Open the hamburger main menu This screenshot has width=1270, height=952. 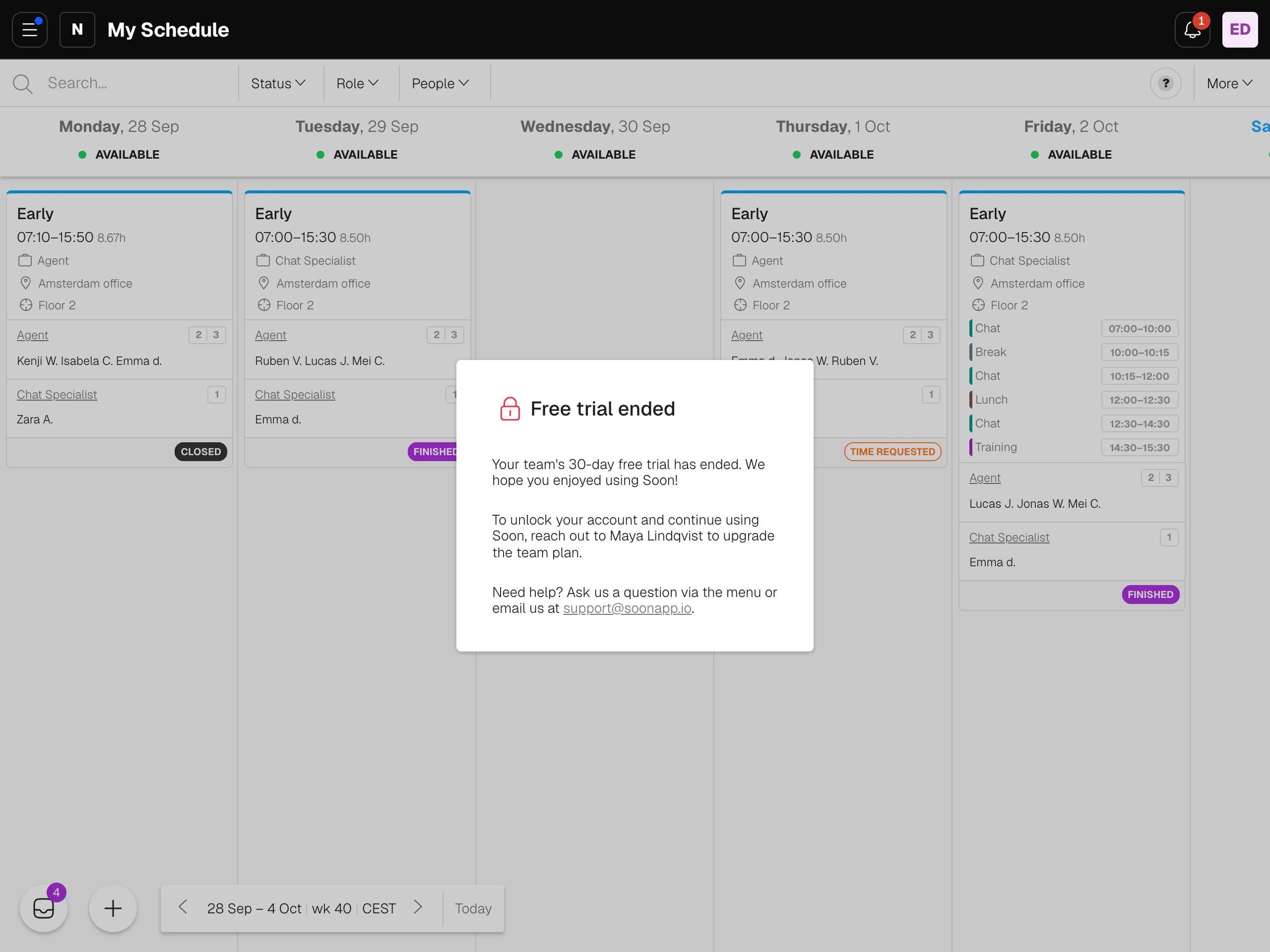pos(30,29)
